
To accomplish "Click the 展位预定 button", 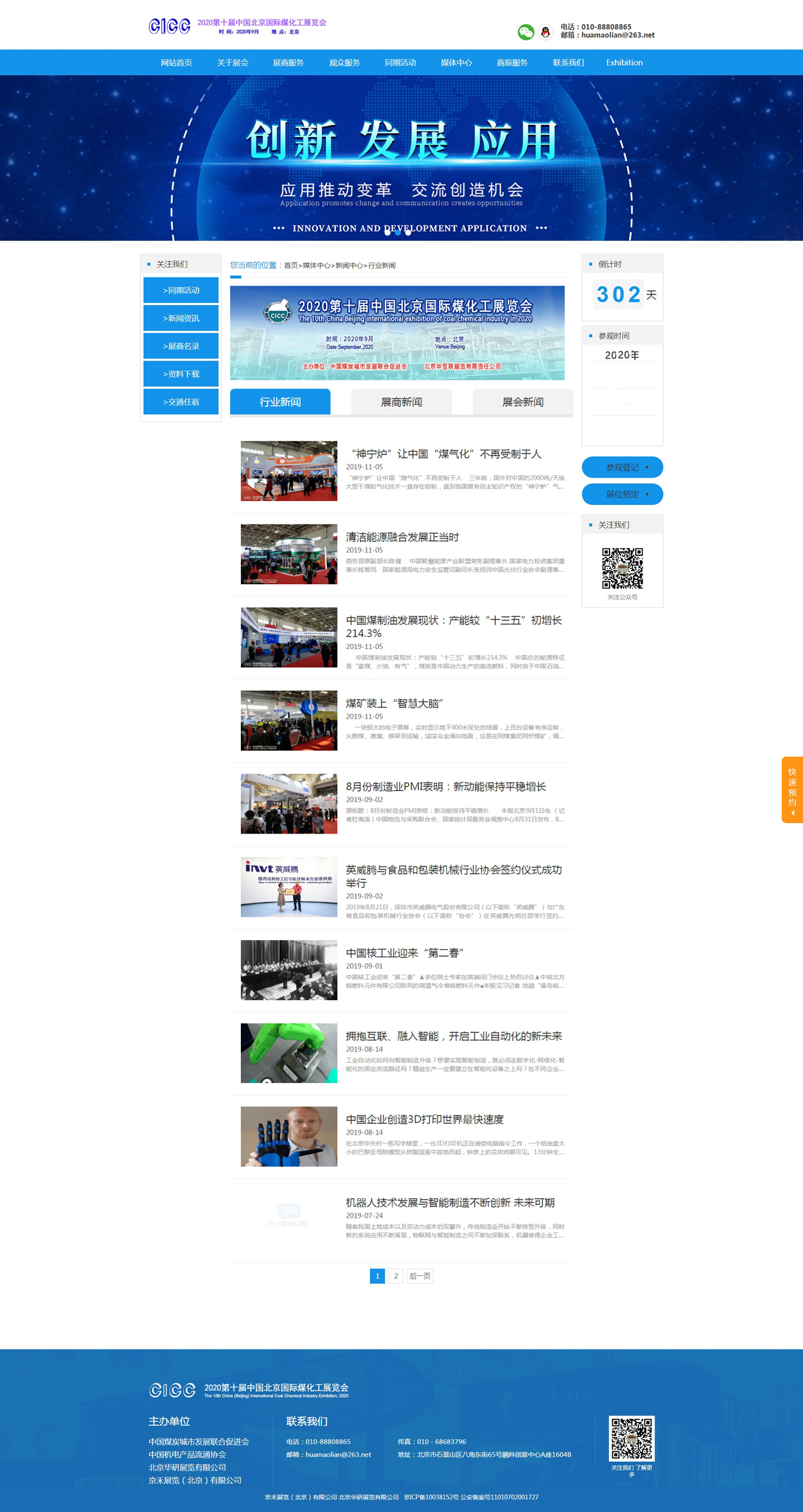I will (x=622, y=494).
